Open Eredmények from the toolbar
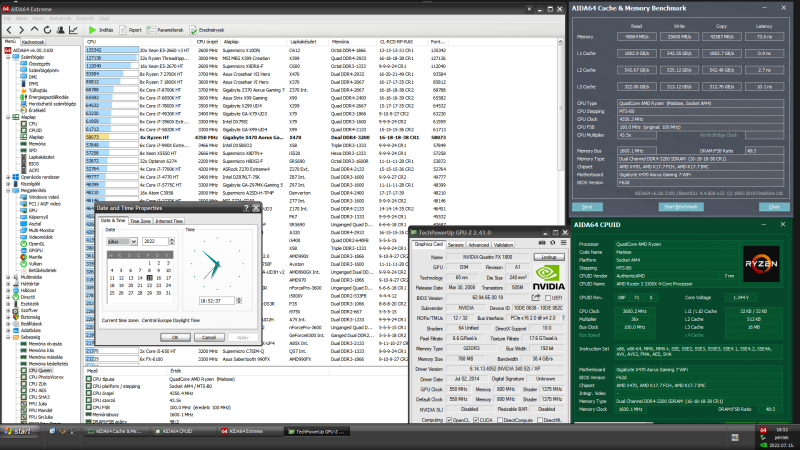The image size is (800, 450). tap(207, 30)
